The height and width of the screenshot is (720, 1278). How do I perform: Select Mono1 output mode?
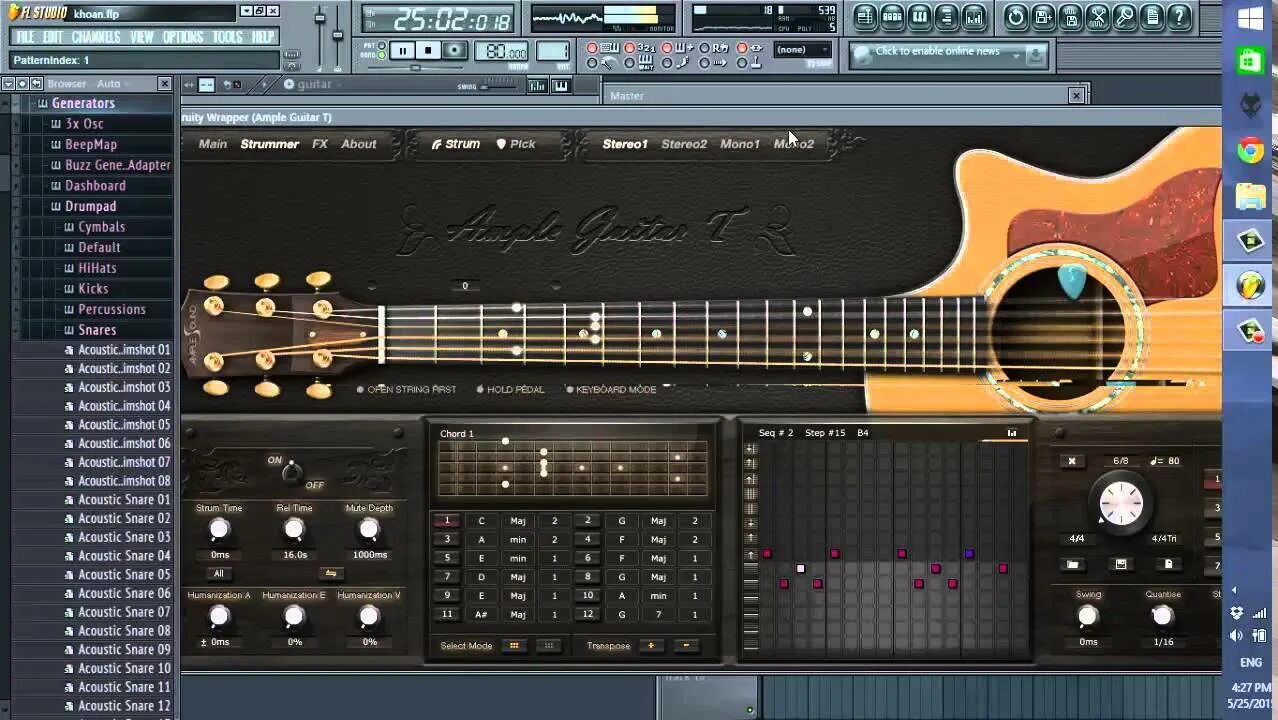[x=740, y=144]
